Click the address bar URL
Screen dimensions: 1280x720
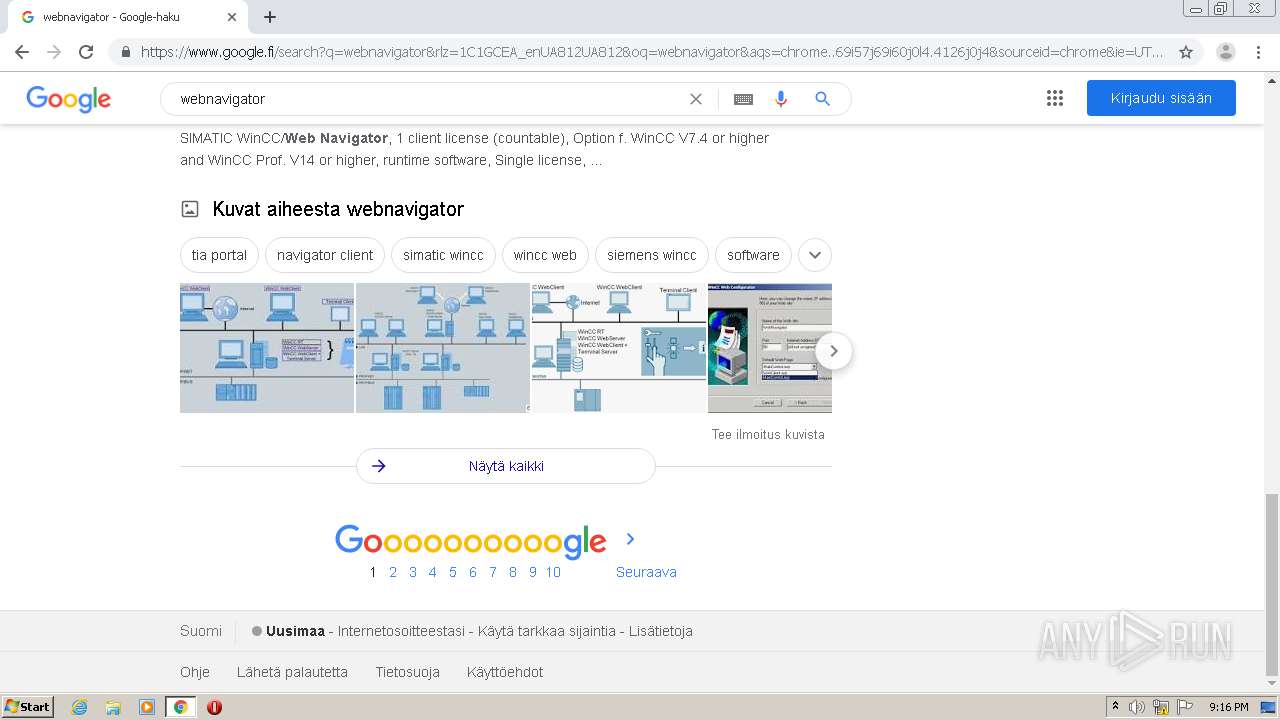652,52
